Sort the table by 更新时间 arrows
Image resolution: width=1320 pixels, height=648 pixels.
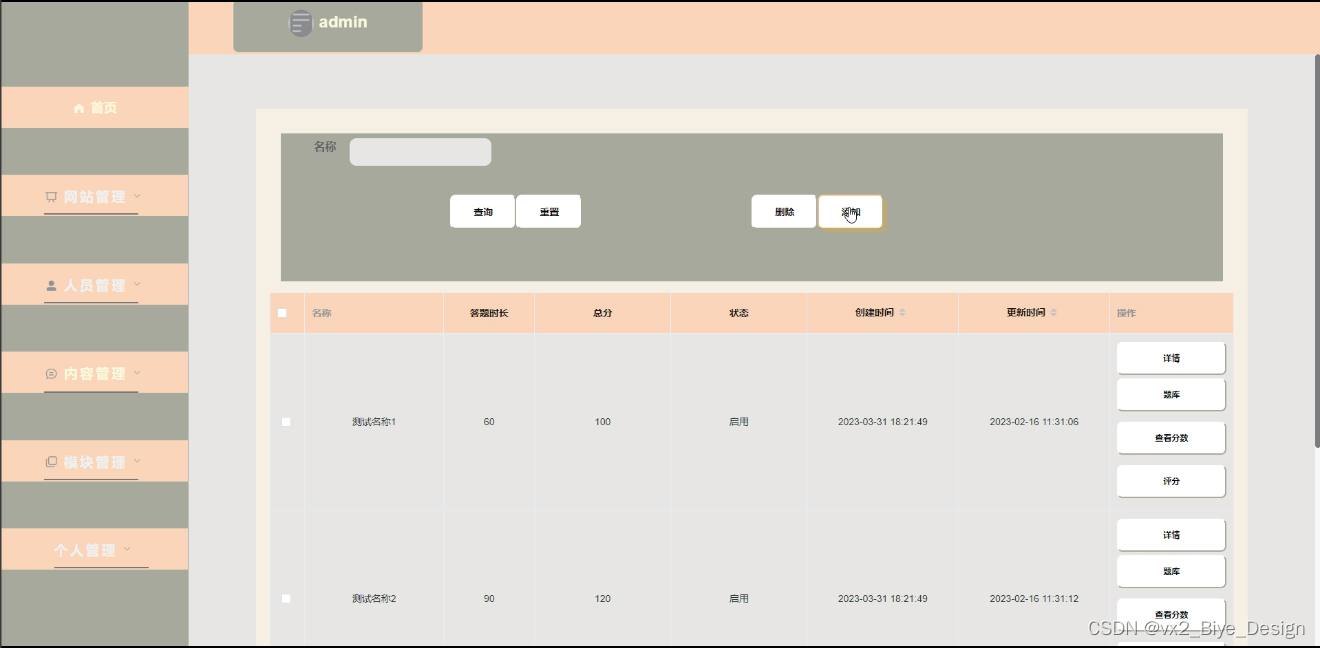1054,313
